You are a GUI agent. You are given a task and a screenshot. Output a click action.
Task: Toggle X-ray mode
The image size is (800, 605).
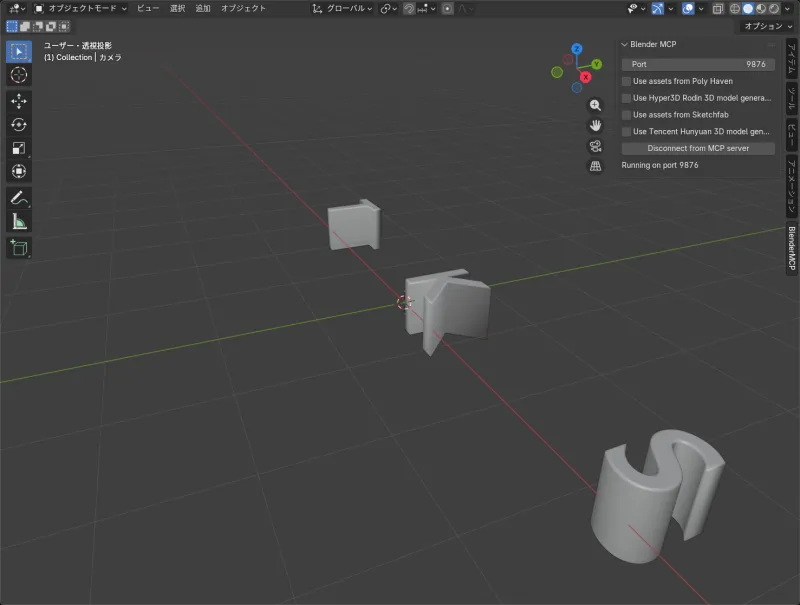coord(718,9)
